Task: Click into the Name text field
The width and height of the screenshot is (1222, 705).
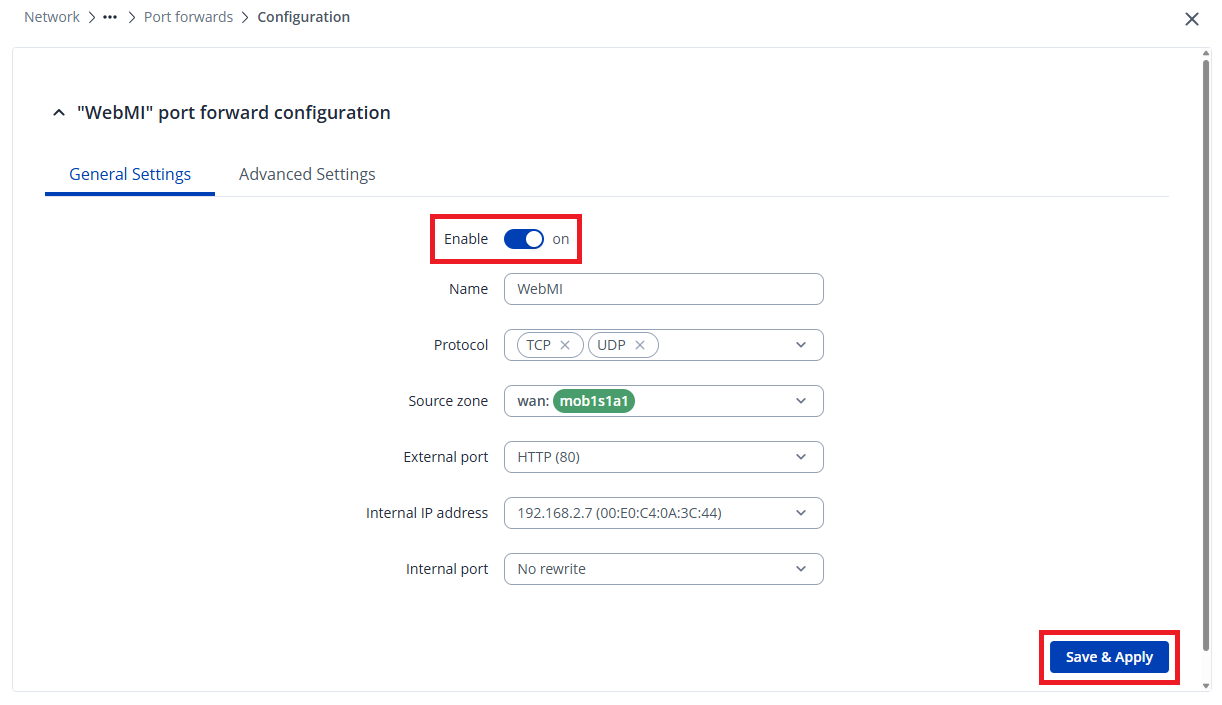Action: pos(663,289)
